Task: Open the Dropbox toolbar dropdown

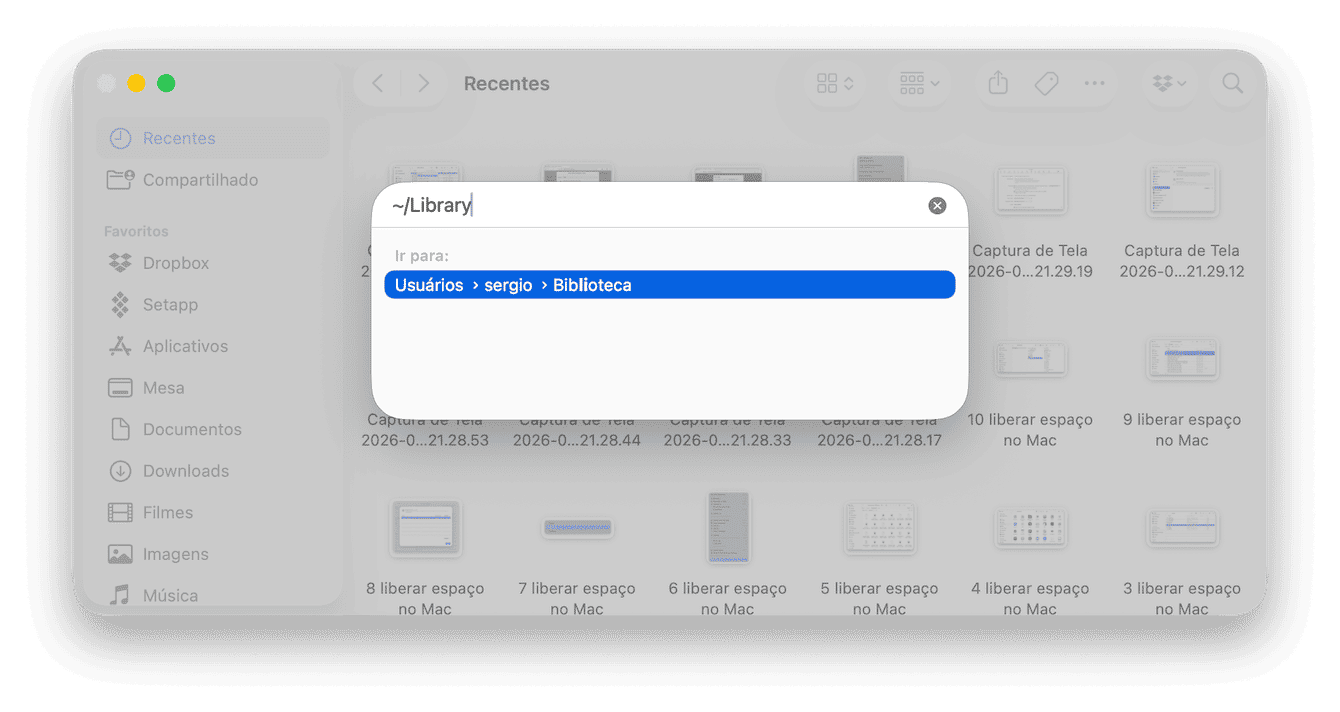Action: pyautogui.click(x=1169, y=84)
